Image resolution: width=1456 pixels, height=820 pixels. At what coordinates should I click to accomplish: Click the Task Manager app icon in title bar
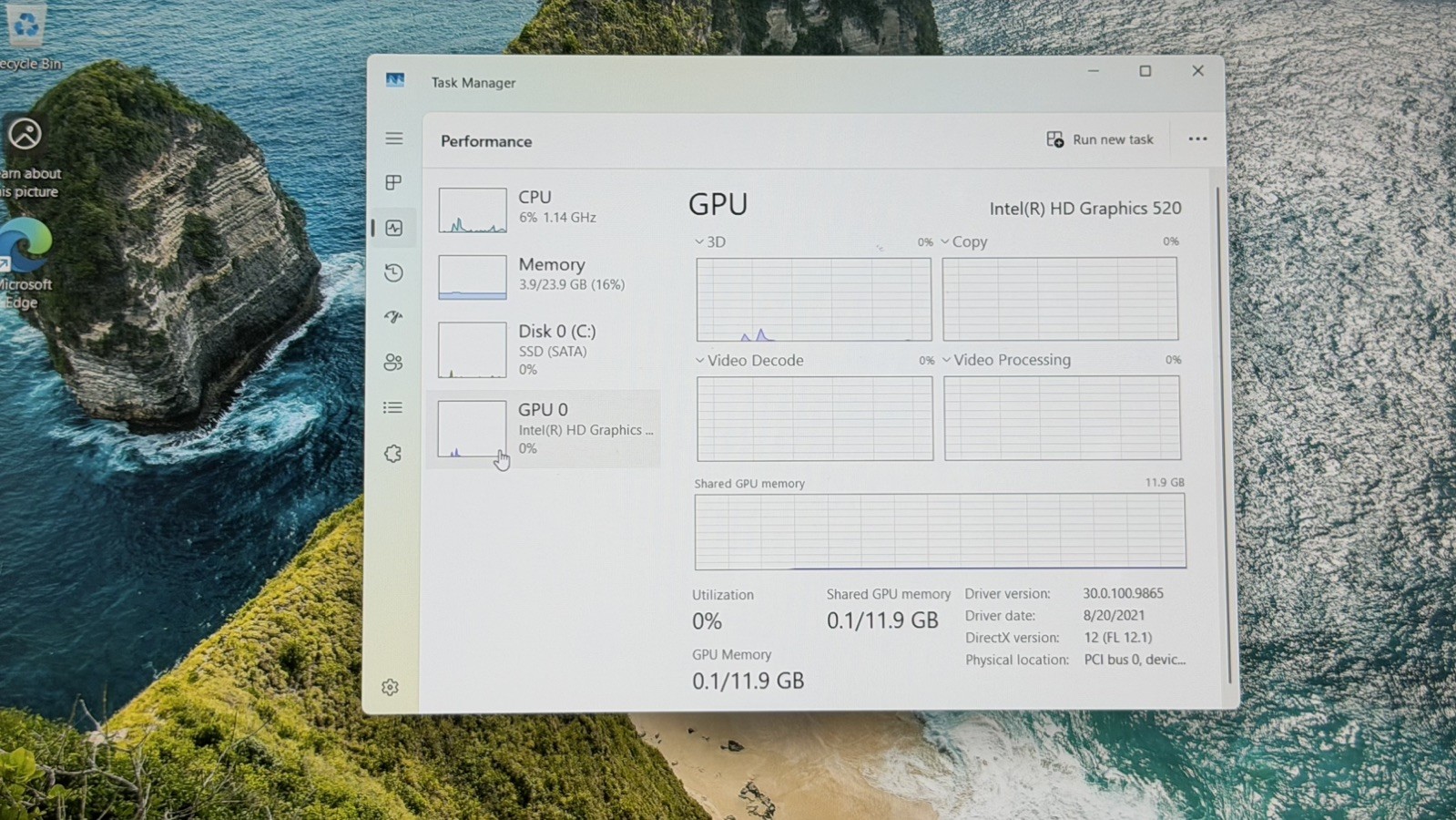394,80
